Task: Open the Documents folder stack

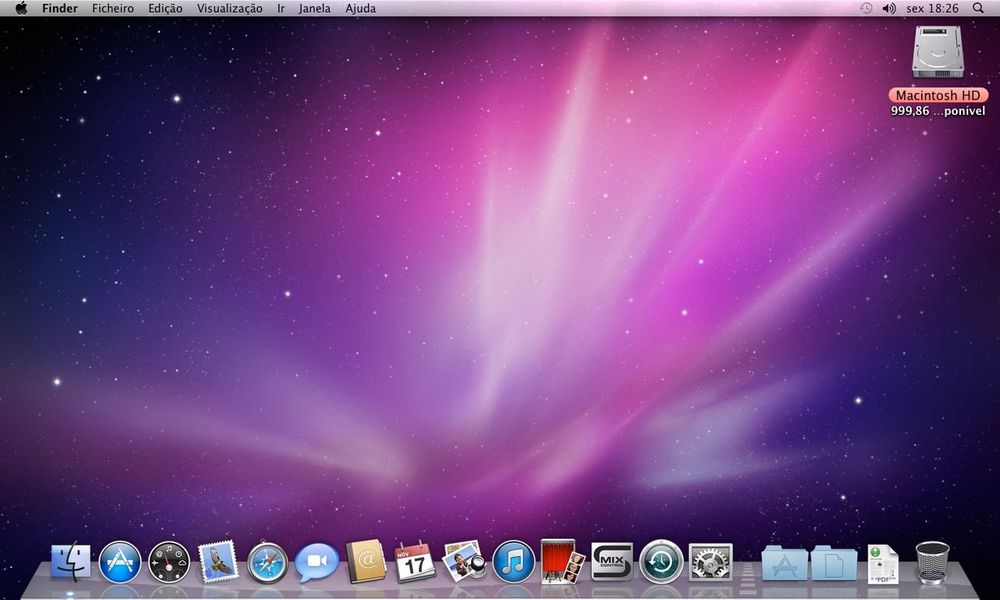Action: click(834, 563)
